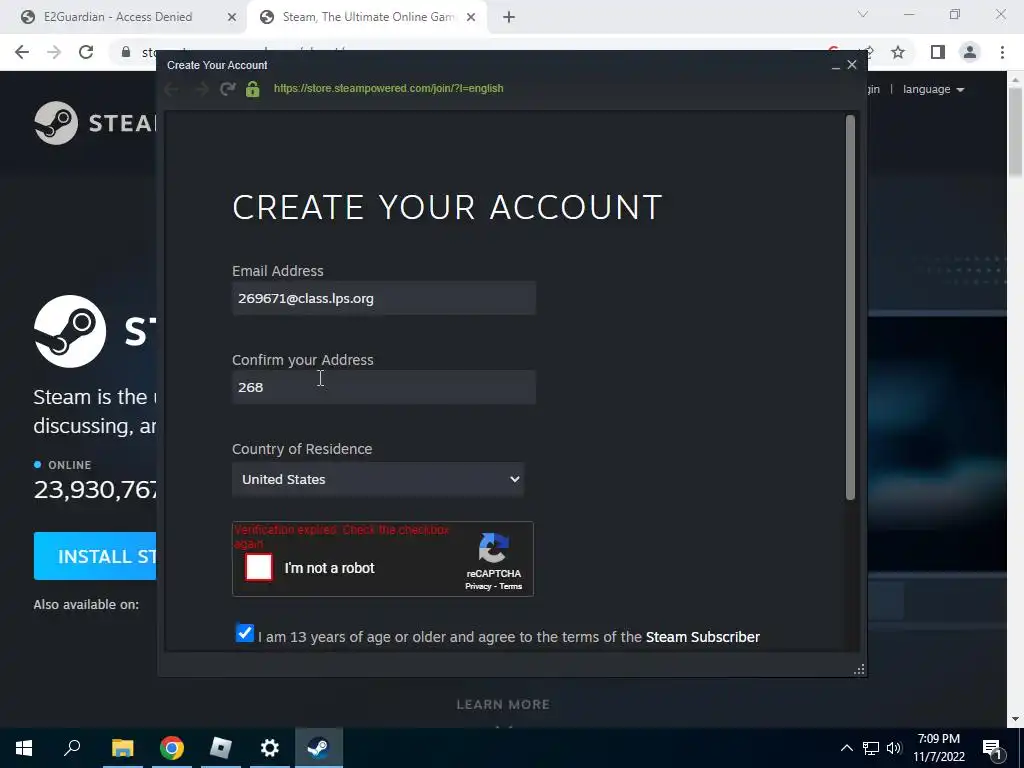This screenshot has height=768, width=1024.
Task: Open Steam Subscriber agreement link
Action: [703, 637]
